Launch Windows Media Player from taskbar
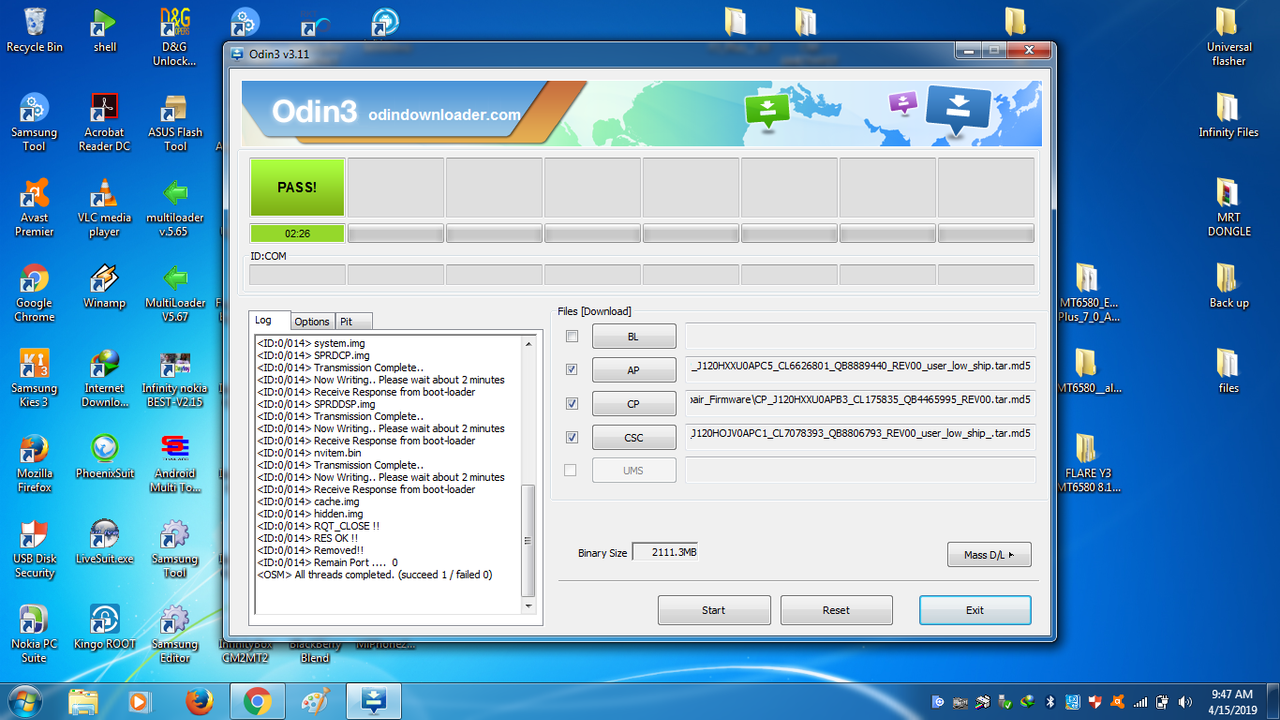This screenshot has height=720, width=1280. coord(141,701)
